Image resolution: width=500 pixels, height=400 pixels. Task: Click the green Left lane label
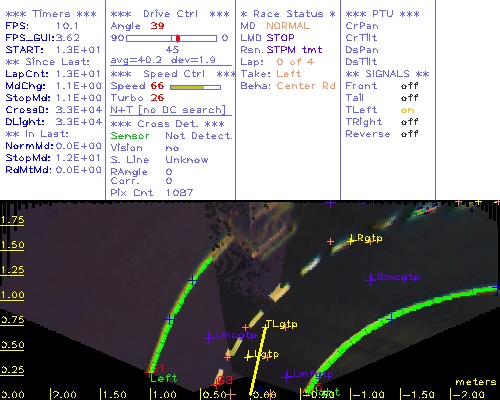click(x=163, y=378)
